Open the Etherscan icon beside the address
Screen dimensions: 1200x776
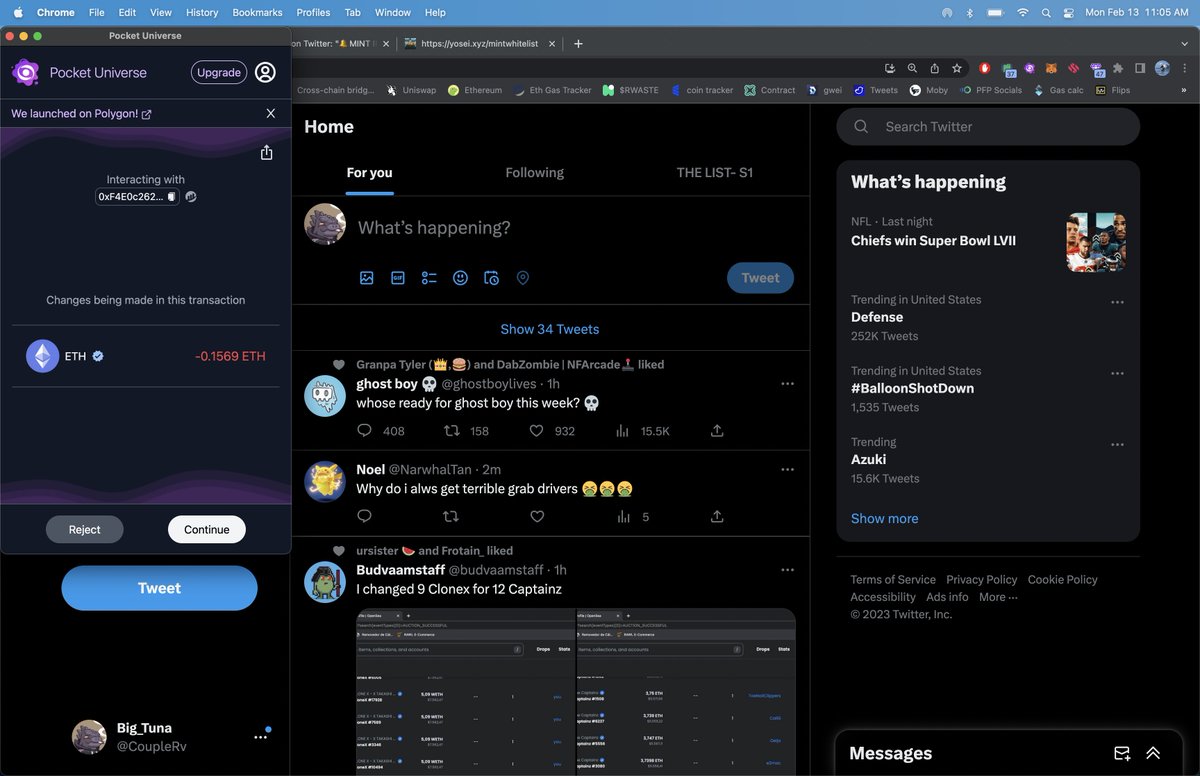[x=191, y=197]
